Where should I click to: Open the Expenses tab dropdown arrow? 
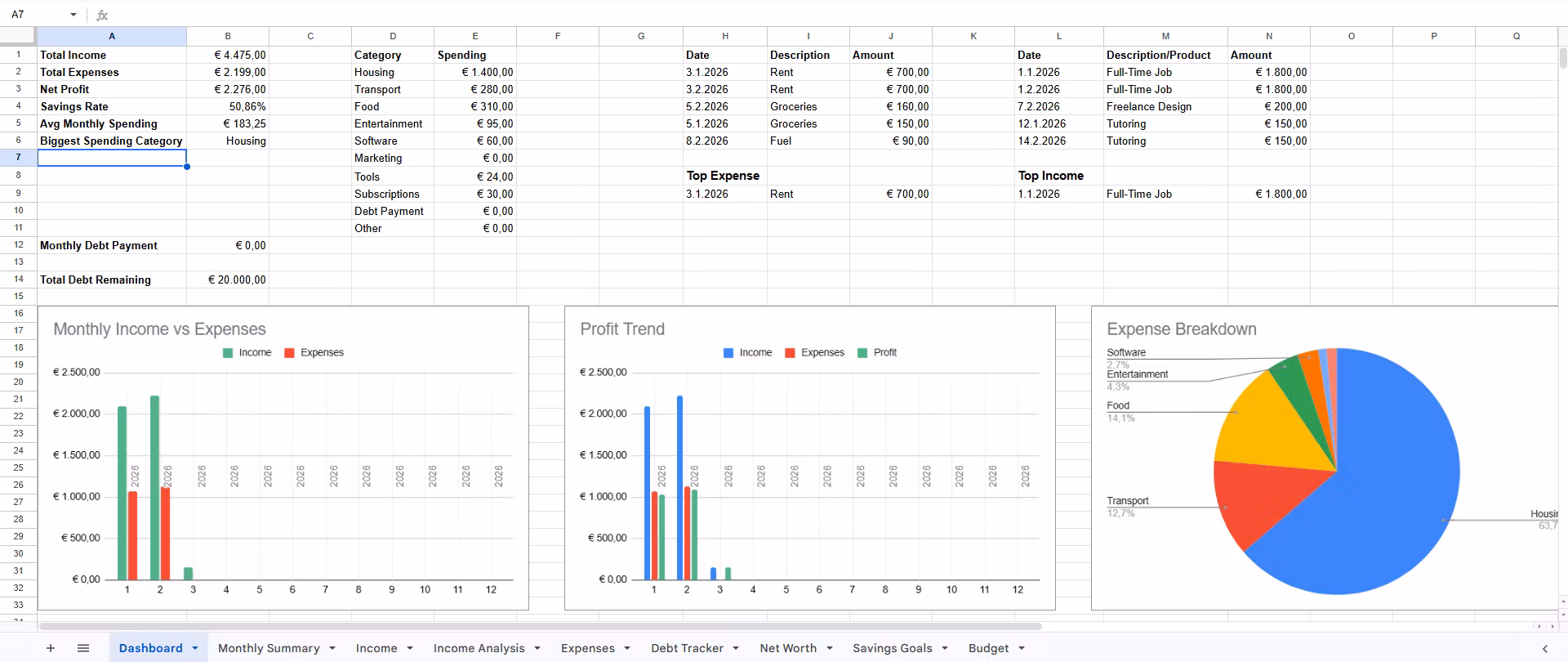[x=627, y=648]
